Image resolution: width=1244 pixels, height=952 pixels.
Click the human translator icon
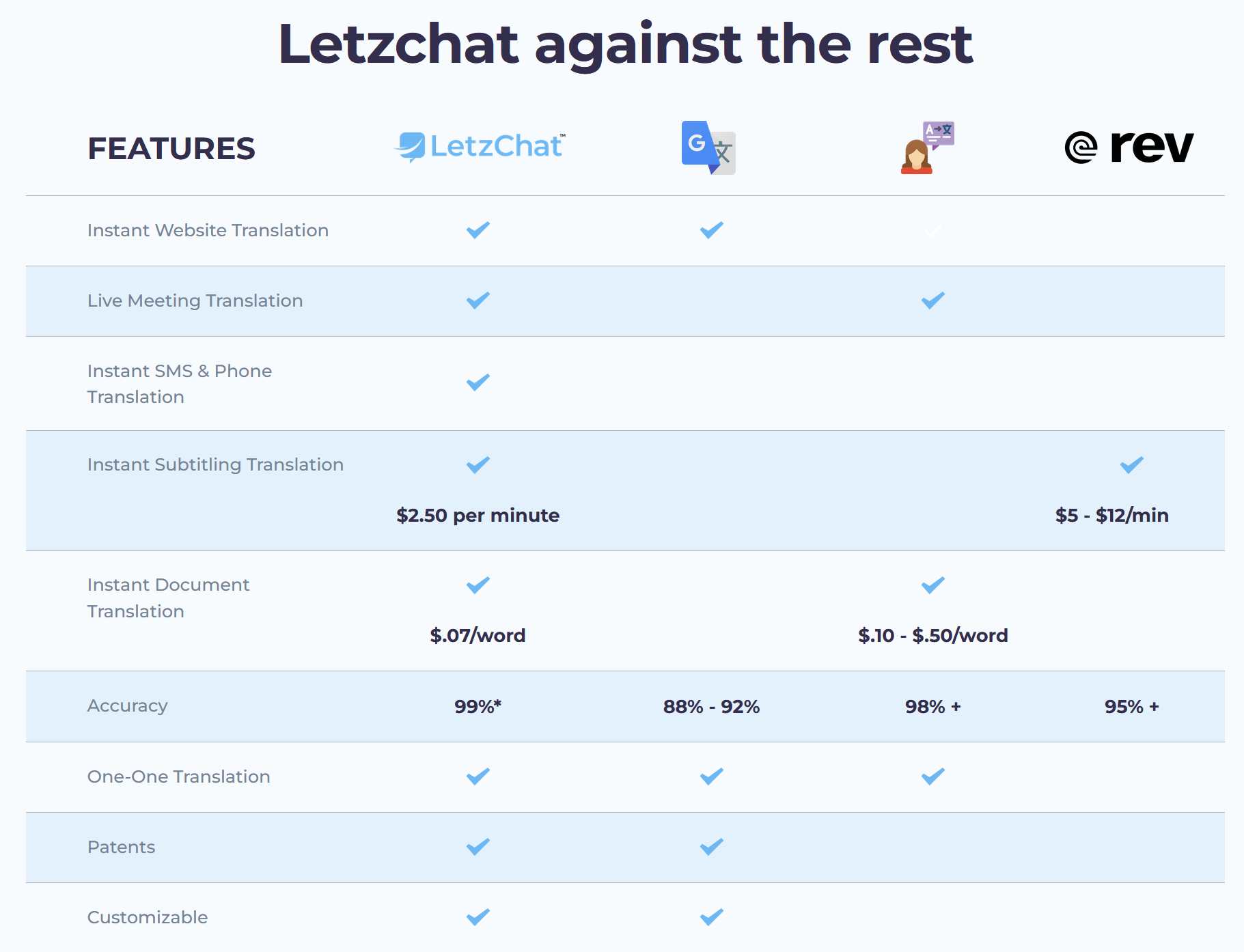927,148
